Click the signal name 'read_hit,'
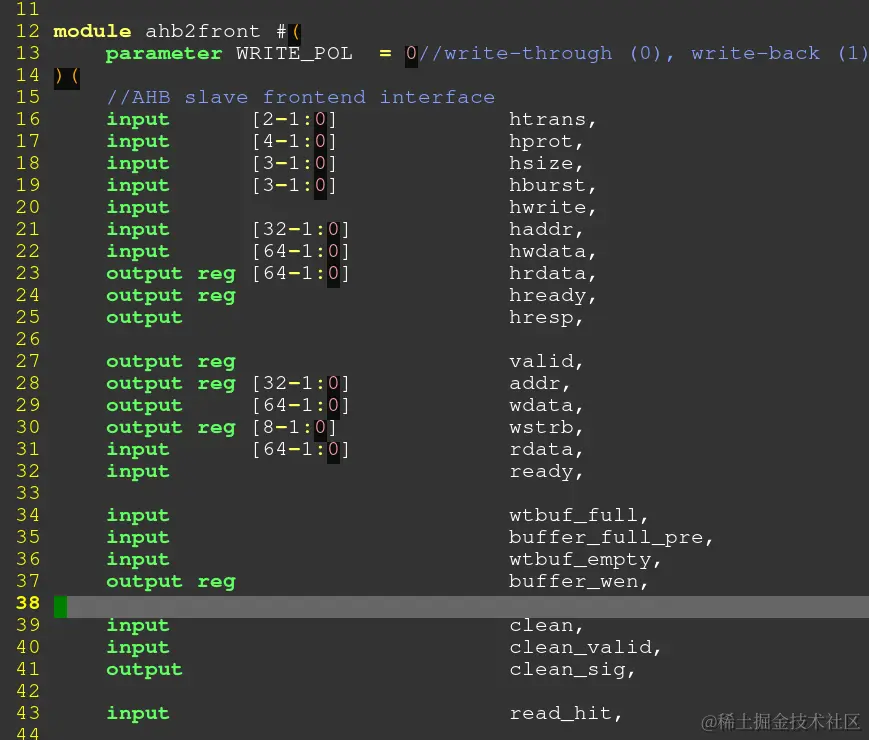 [565, 713]
